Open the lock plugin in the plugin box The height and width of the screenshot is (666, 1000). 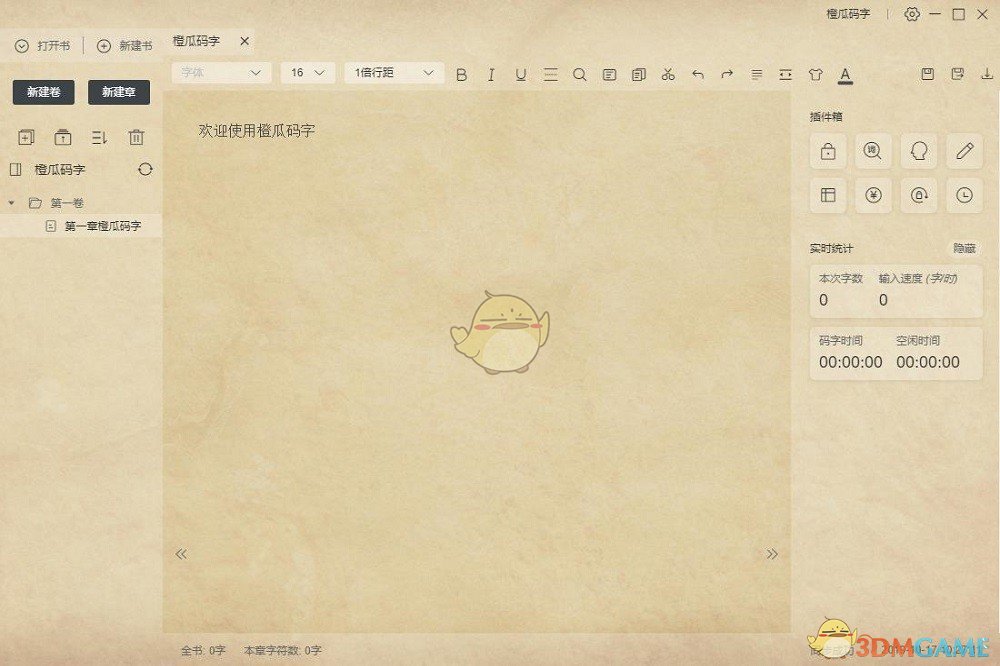tap(827, 151)
